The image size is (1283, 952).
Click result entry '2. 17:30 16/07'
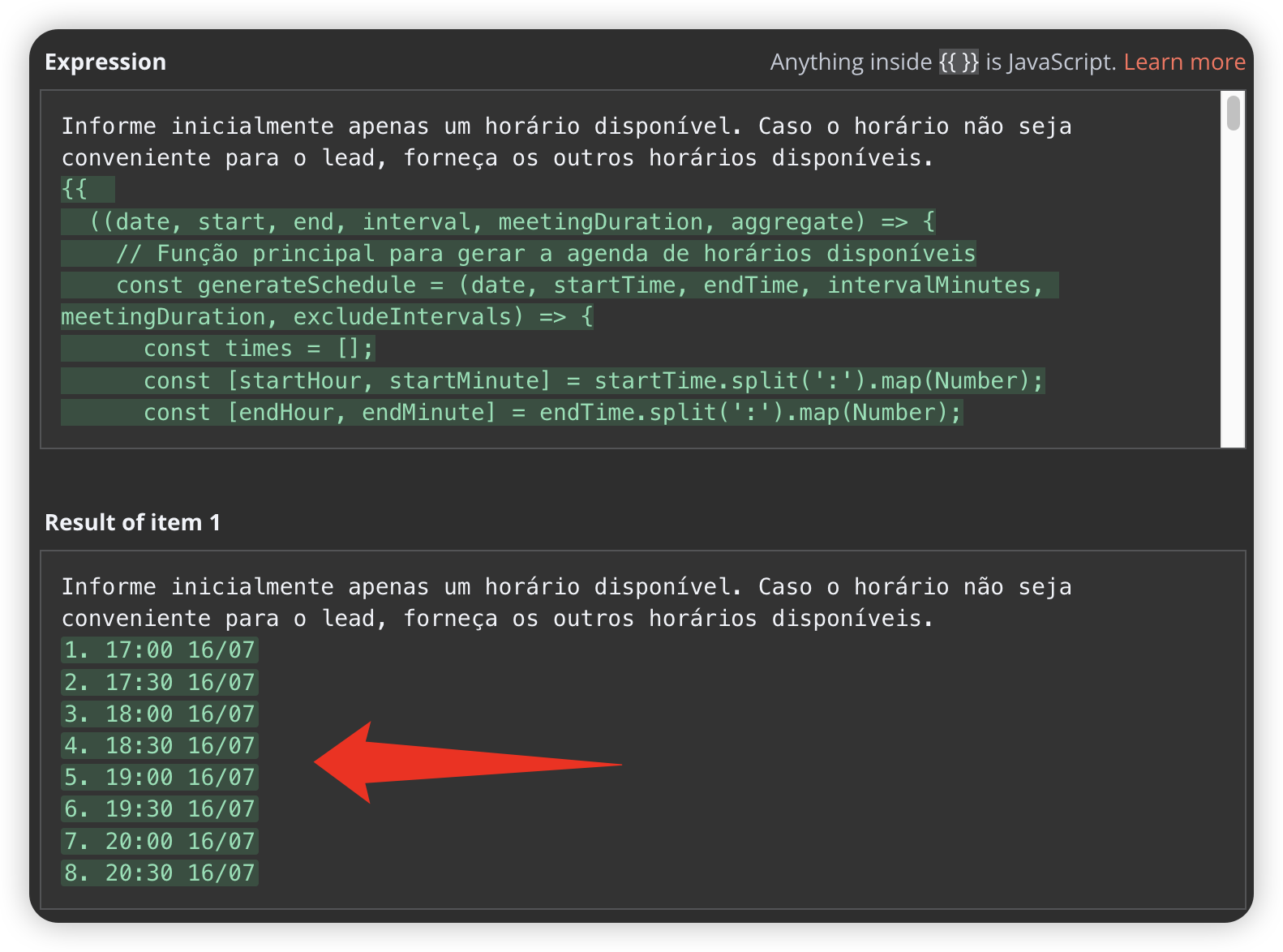[x=160, y=682]
